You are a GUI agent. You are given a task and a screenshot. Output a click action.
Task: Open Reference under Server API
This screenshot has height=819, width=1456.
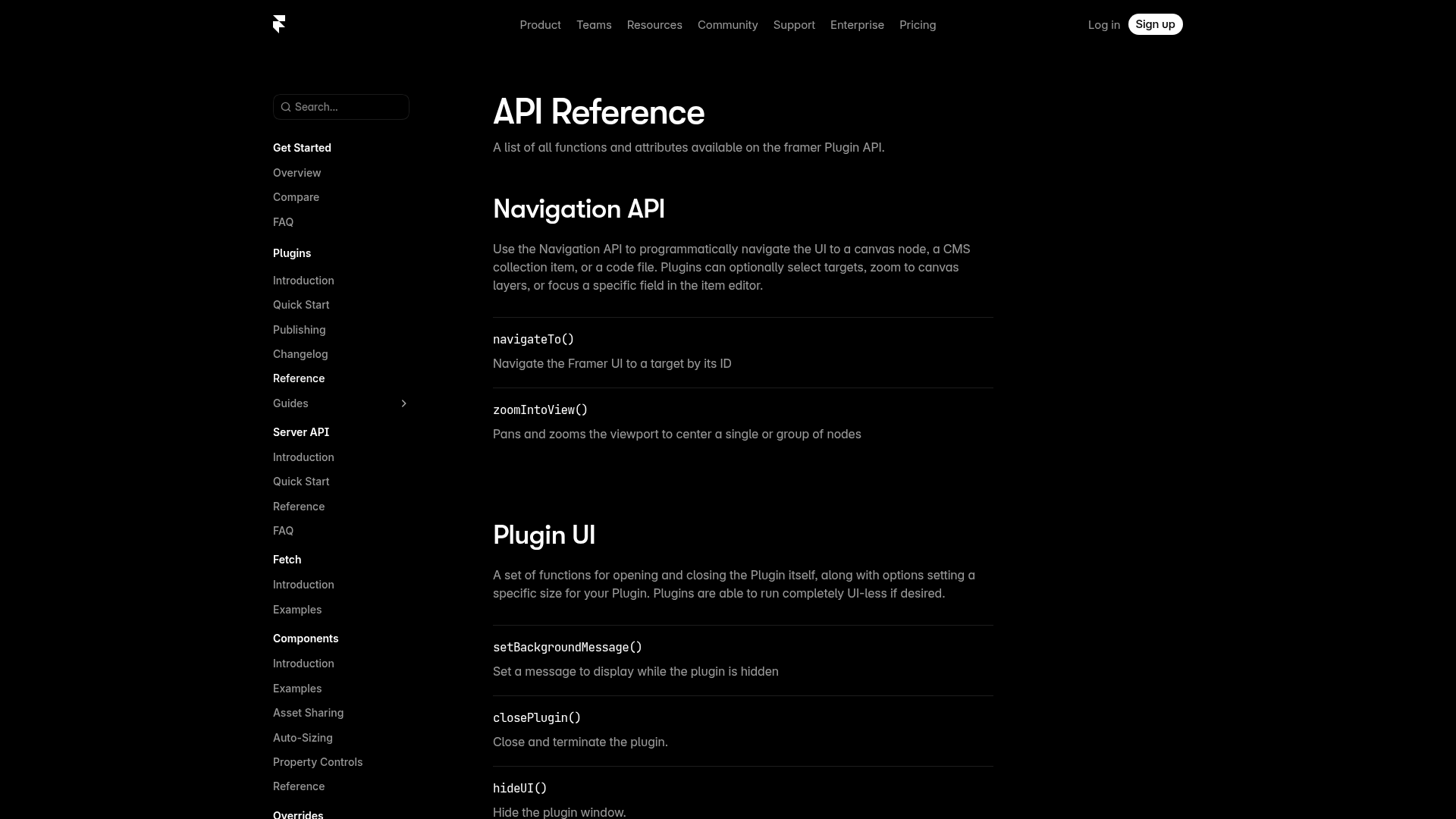(299, 507)
